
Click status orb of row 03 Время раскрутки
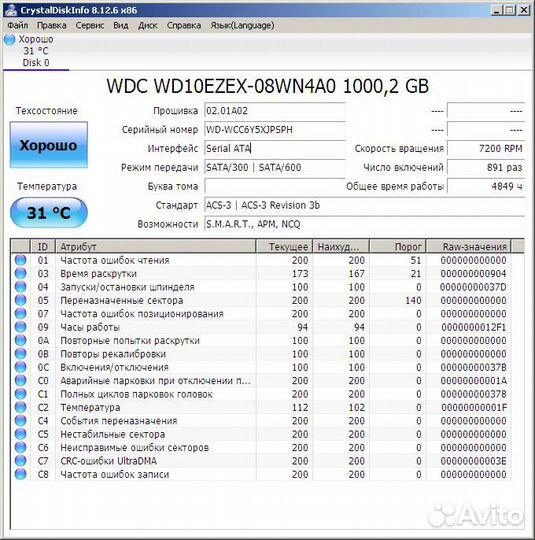21,273
